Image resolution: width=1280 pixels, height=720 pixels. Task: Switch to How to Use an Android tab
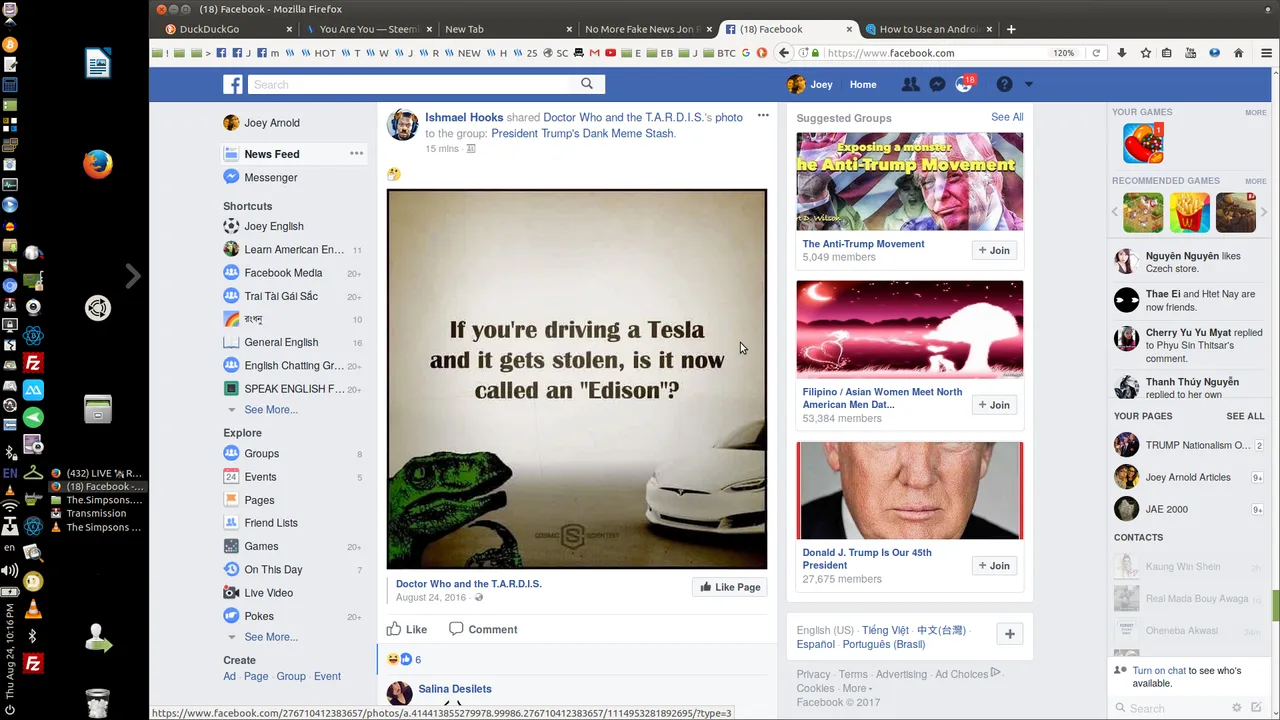coord(927,29)
